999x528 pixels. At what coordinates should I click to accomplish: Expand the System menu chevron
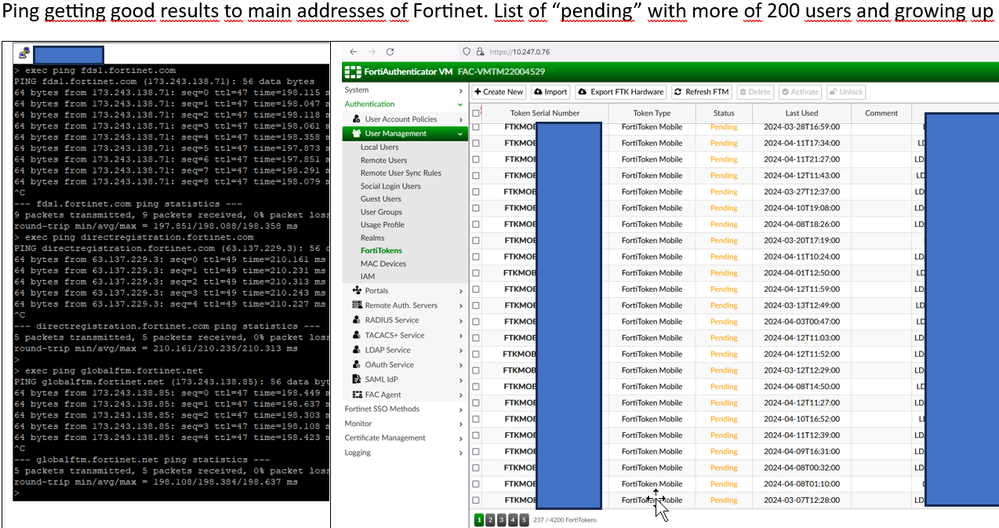point(460,90)
